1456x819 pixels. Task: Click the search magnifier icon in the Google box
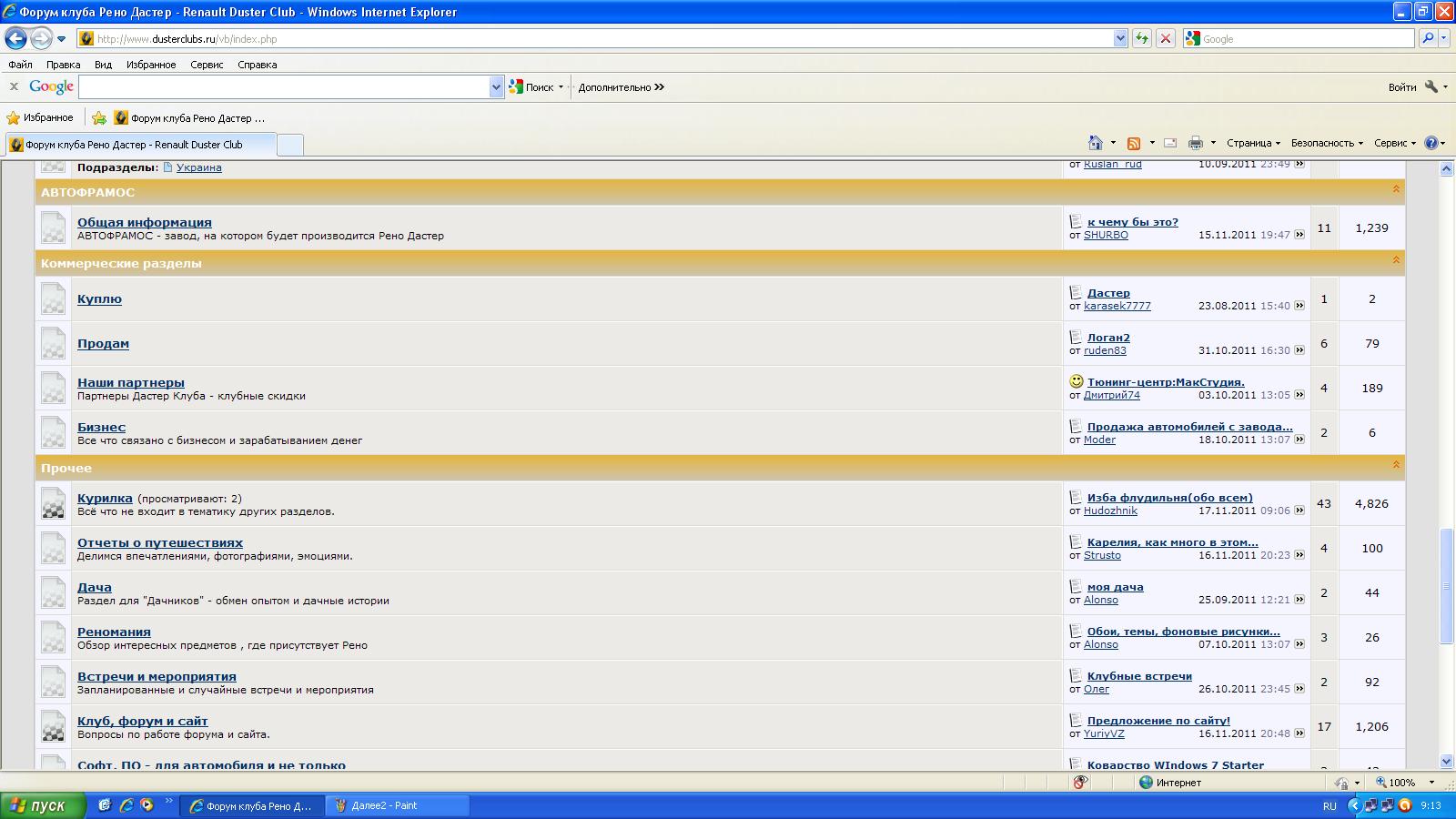tap(1427, 38)
